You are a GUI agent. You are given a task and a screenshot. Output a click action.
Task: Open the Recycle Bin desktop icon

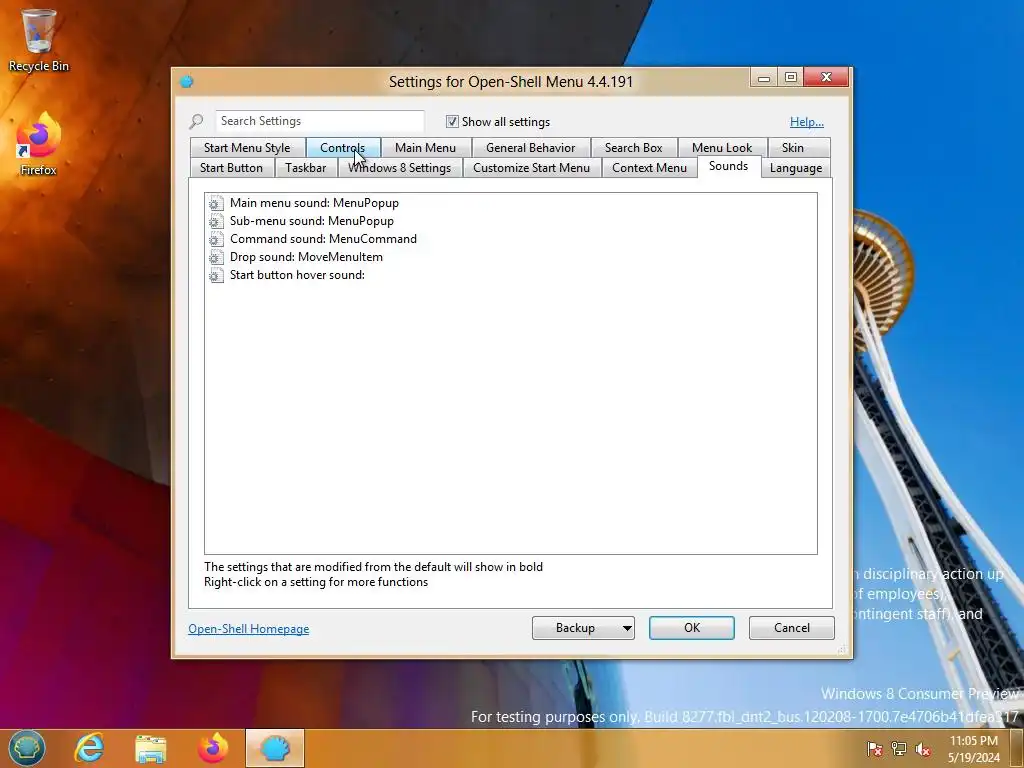tap(39, 40)
